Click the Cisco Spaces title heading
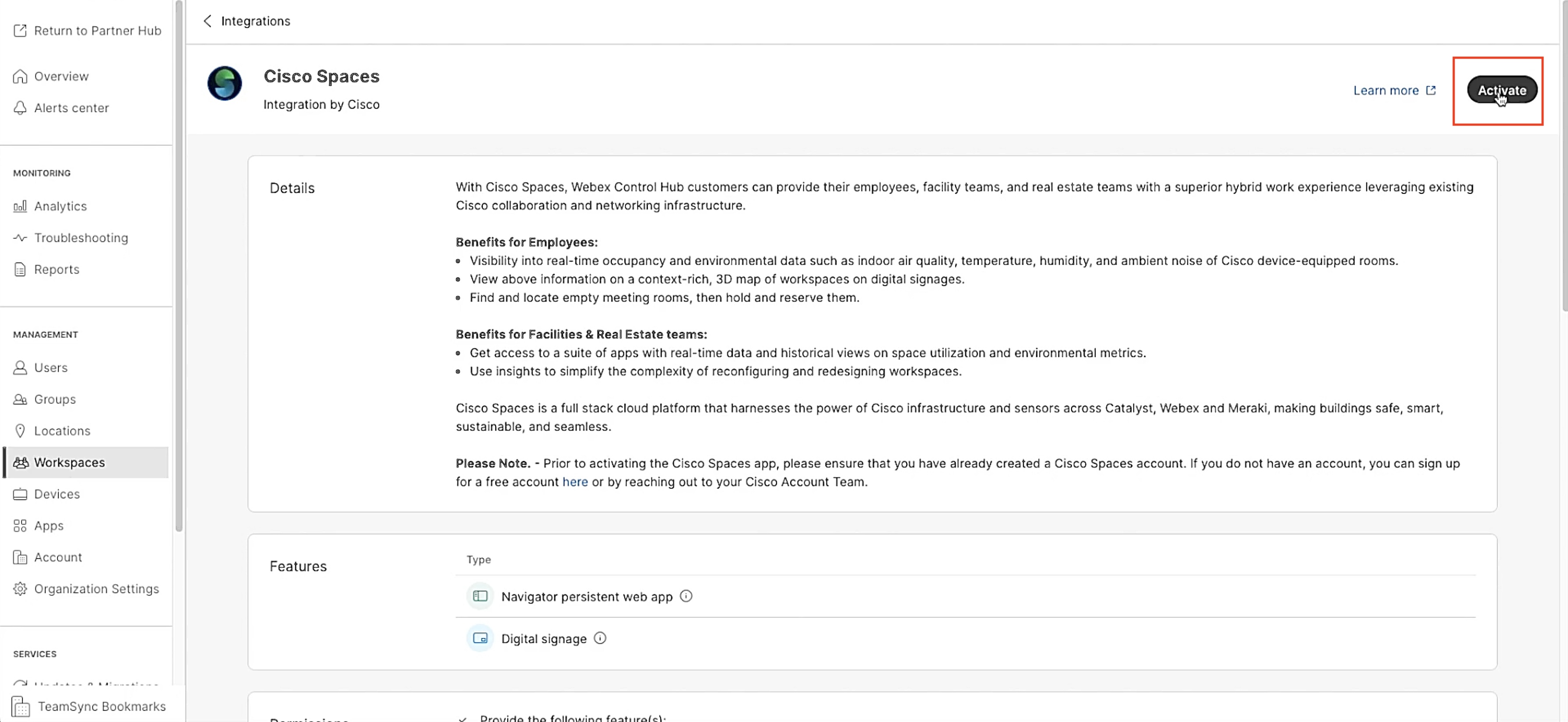Viewport: 1568px width, 722px height. pyautogui.click(x=321, y=76)
